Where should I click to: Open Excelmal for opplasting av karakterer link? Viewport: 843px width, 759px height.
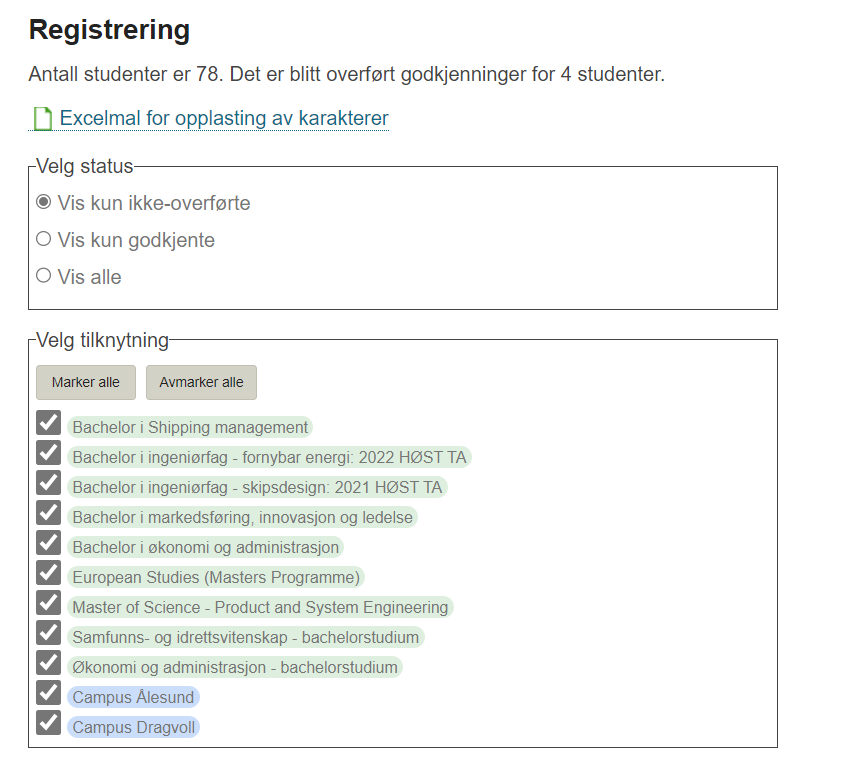click(224, 118)
